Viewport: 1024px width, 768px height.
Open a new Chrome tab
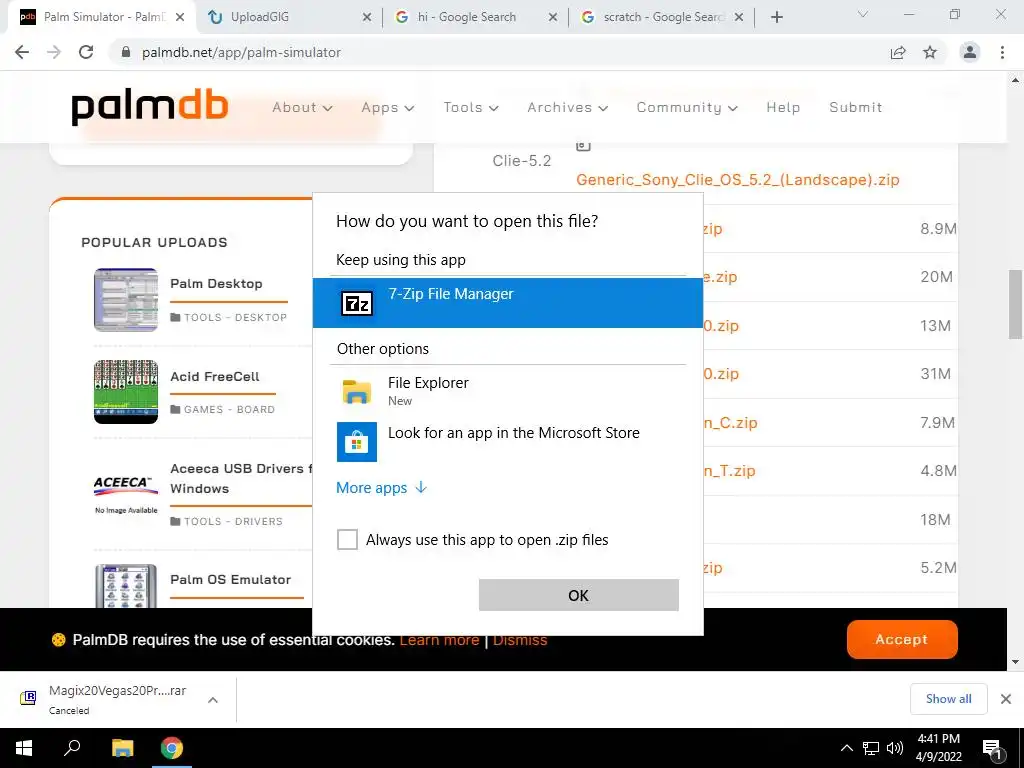pyautogui.click(x=776, y=17)
